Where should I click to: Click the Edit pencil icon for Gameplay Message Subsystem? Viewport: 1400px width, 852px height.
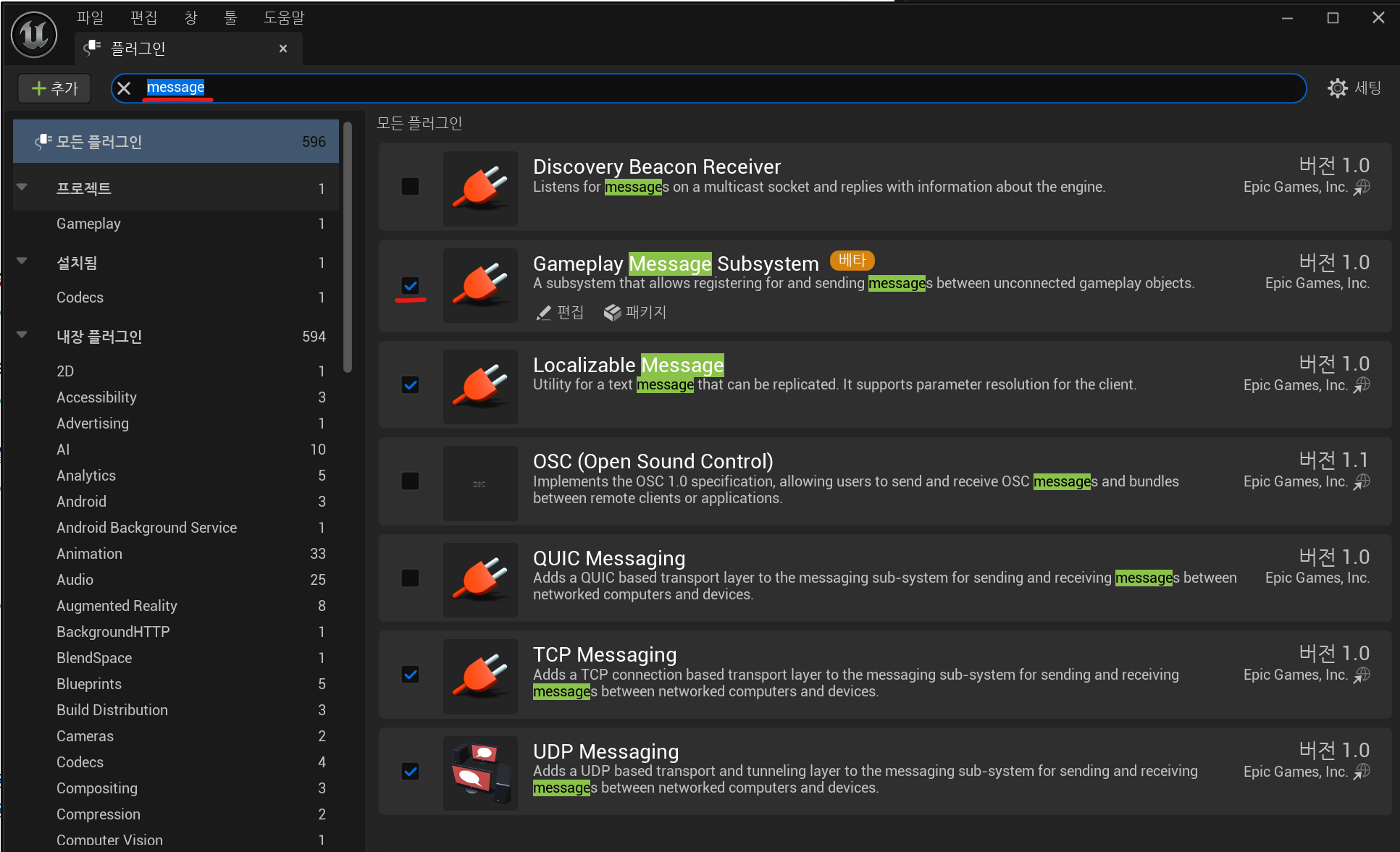pyautogui.click(x=543, y=313)
